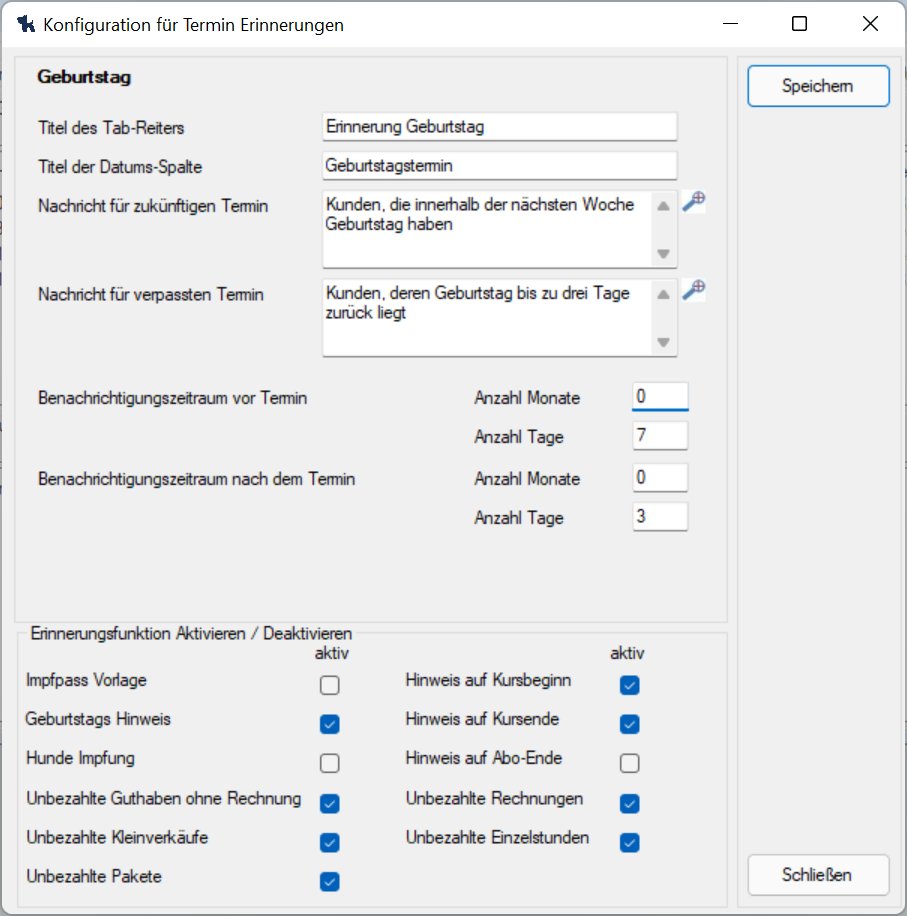Click Anzahl Tage field before appointment
Image resolution: width=907 pixels, height=916 pixels.
[x=660, y=436]
